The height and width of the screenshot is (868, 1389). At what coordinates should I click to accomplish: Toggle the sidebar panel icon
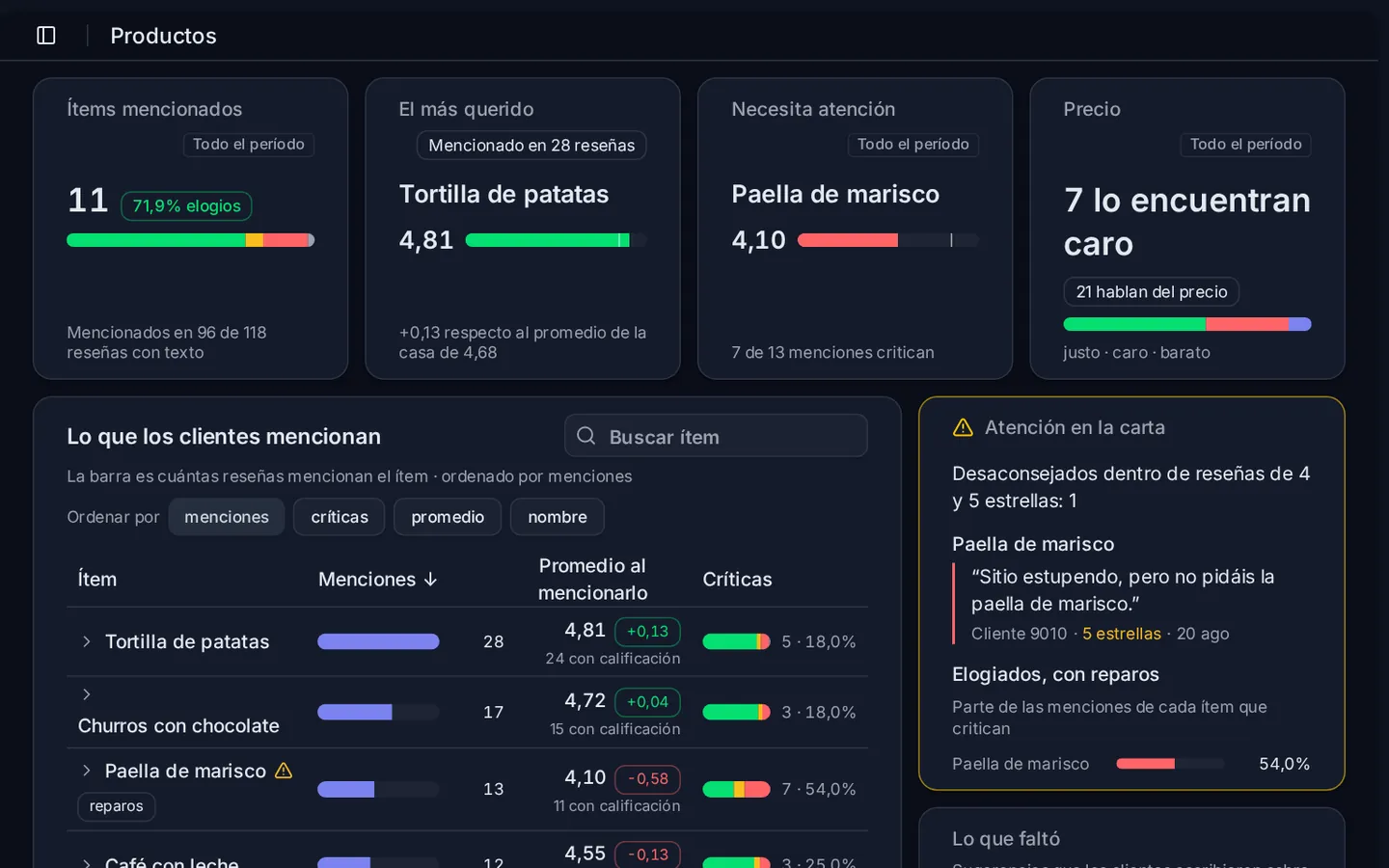coord(46,36)
